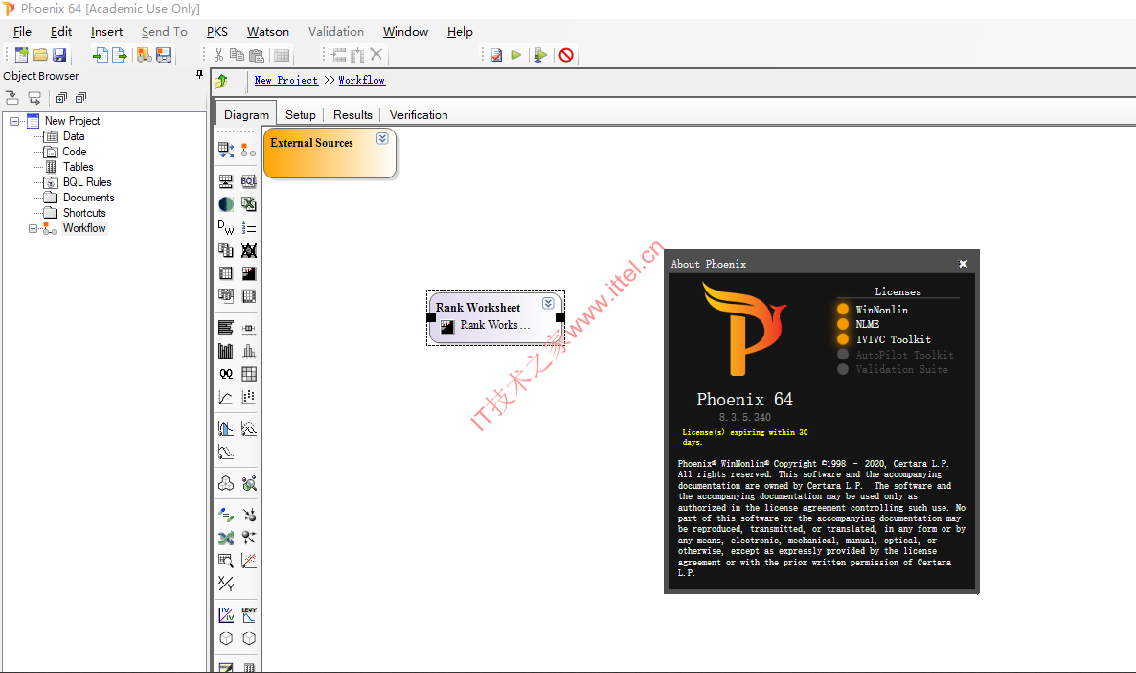
Task: Expand the External Sources chevron
Action: point(382,138)
